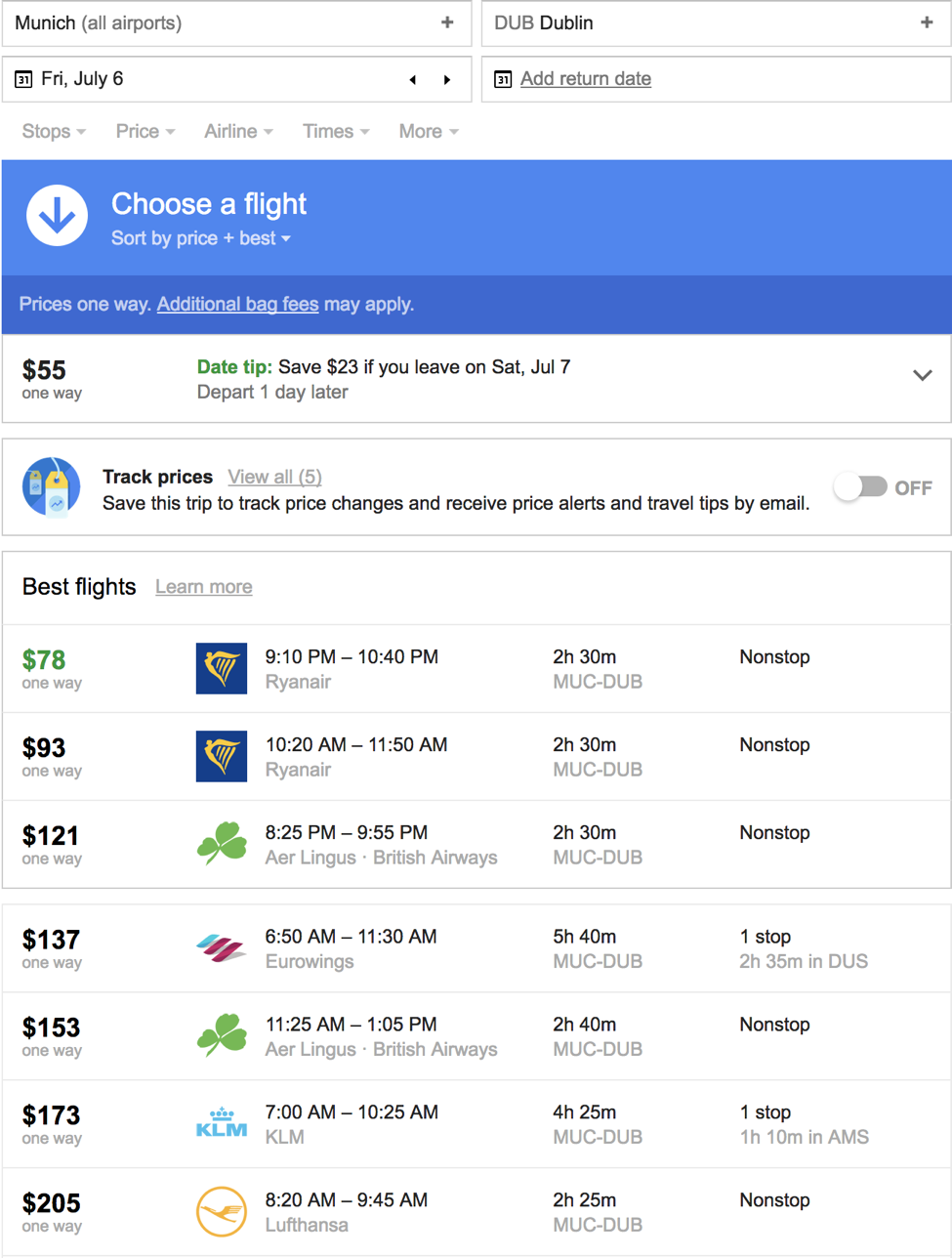Click the blue down-arrow circle icon
Screen dimensions: 952x1258
(57, 215)
